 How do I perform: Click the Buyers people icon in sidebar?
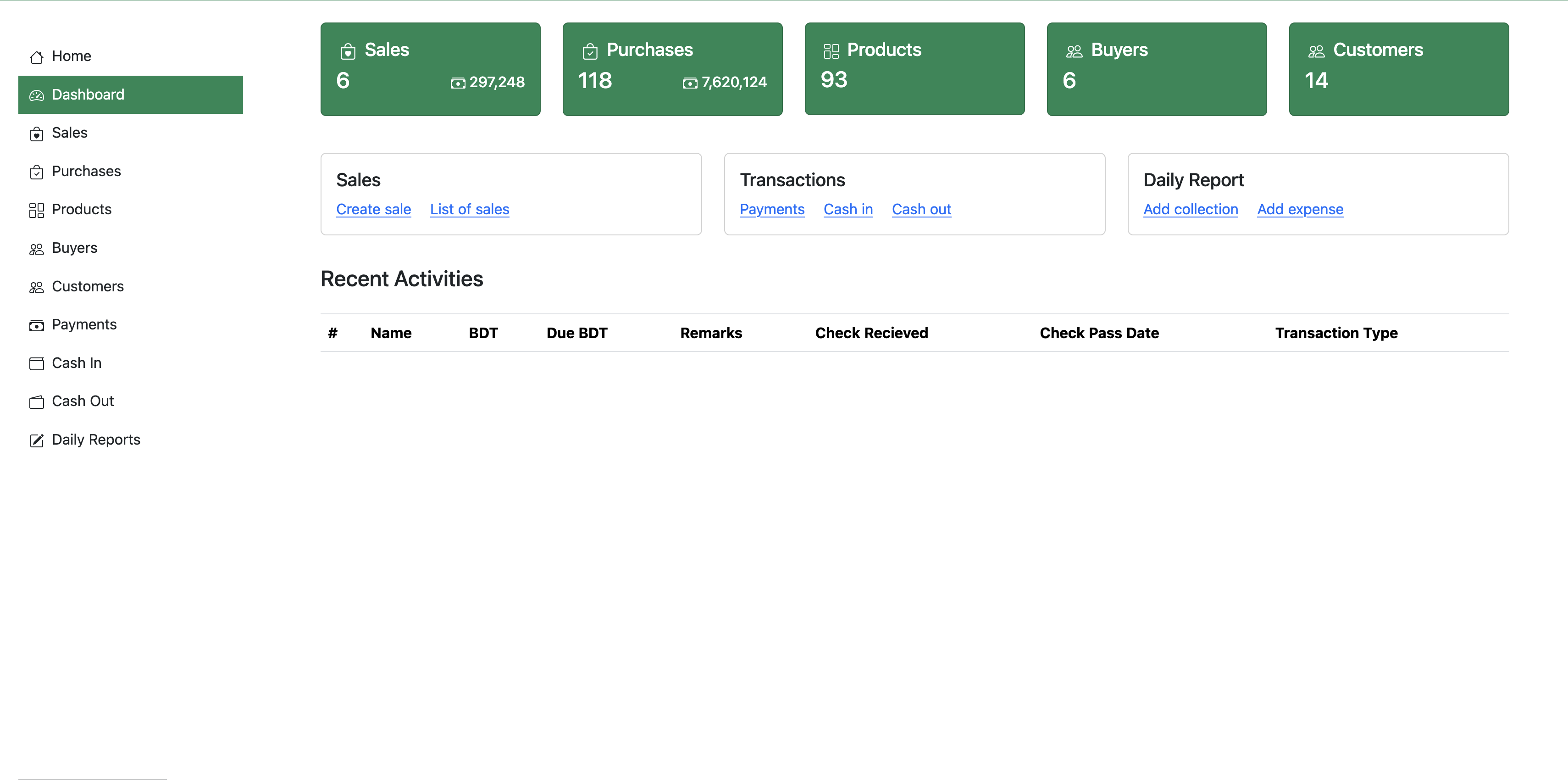tap(37, 248)
